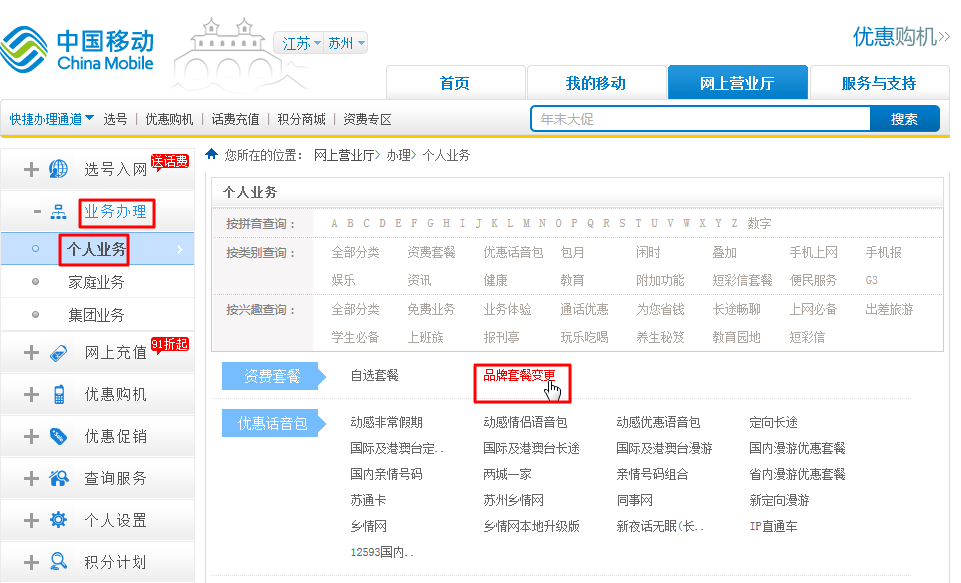
Task: Collapse 业务办理 with its minus sign
Action: click(x=37, y=212)
